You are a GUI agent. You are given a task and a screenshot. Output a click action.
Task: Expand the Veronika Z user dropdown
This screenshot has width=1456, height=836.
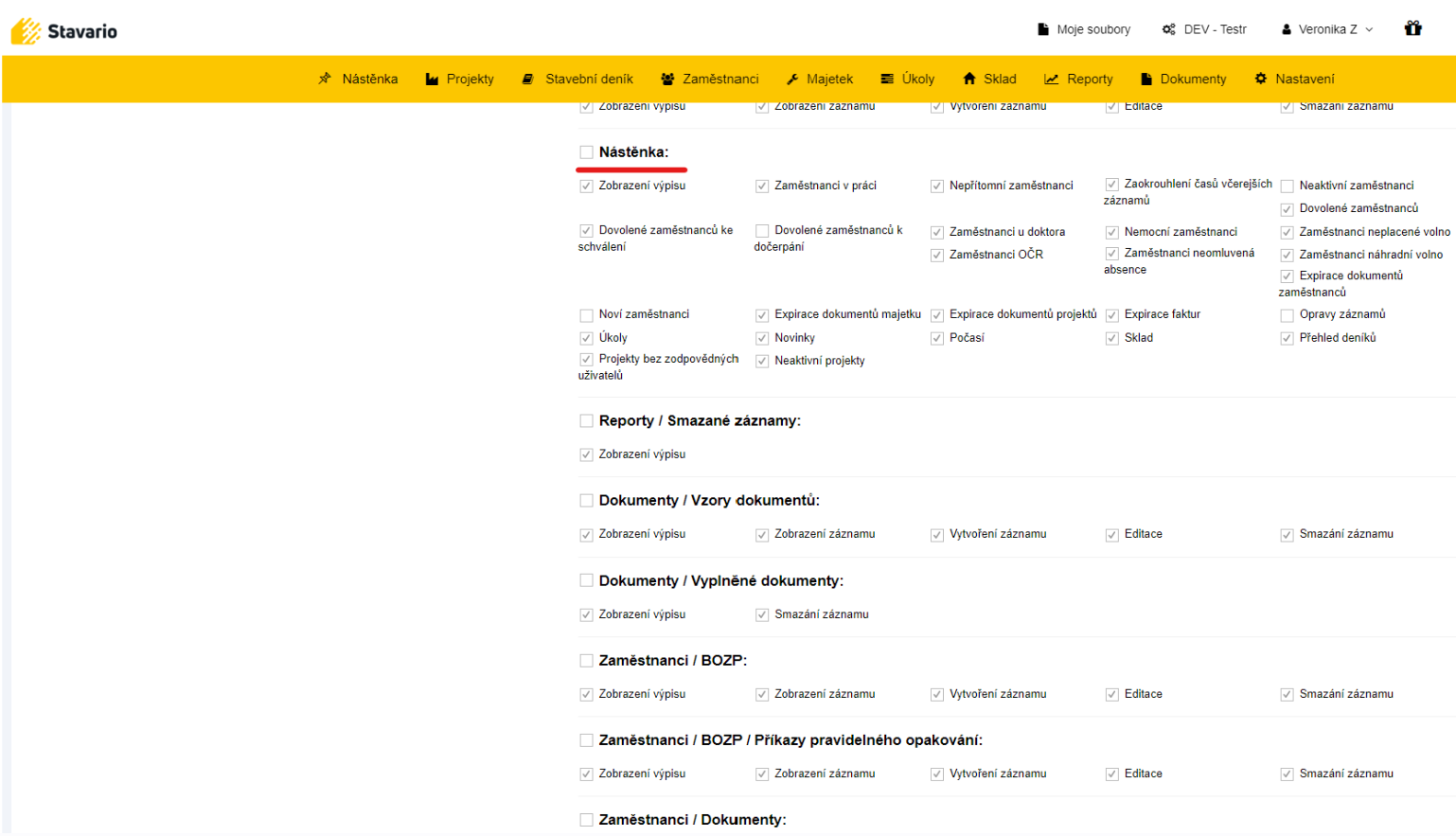1327,29
